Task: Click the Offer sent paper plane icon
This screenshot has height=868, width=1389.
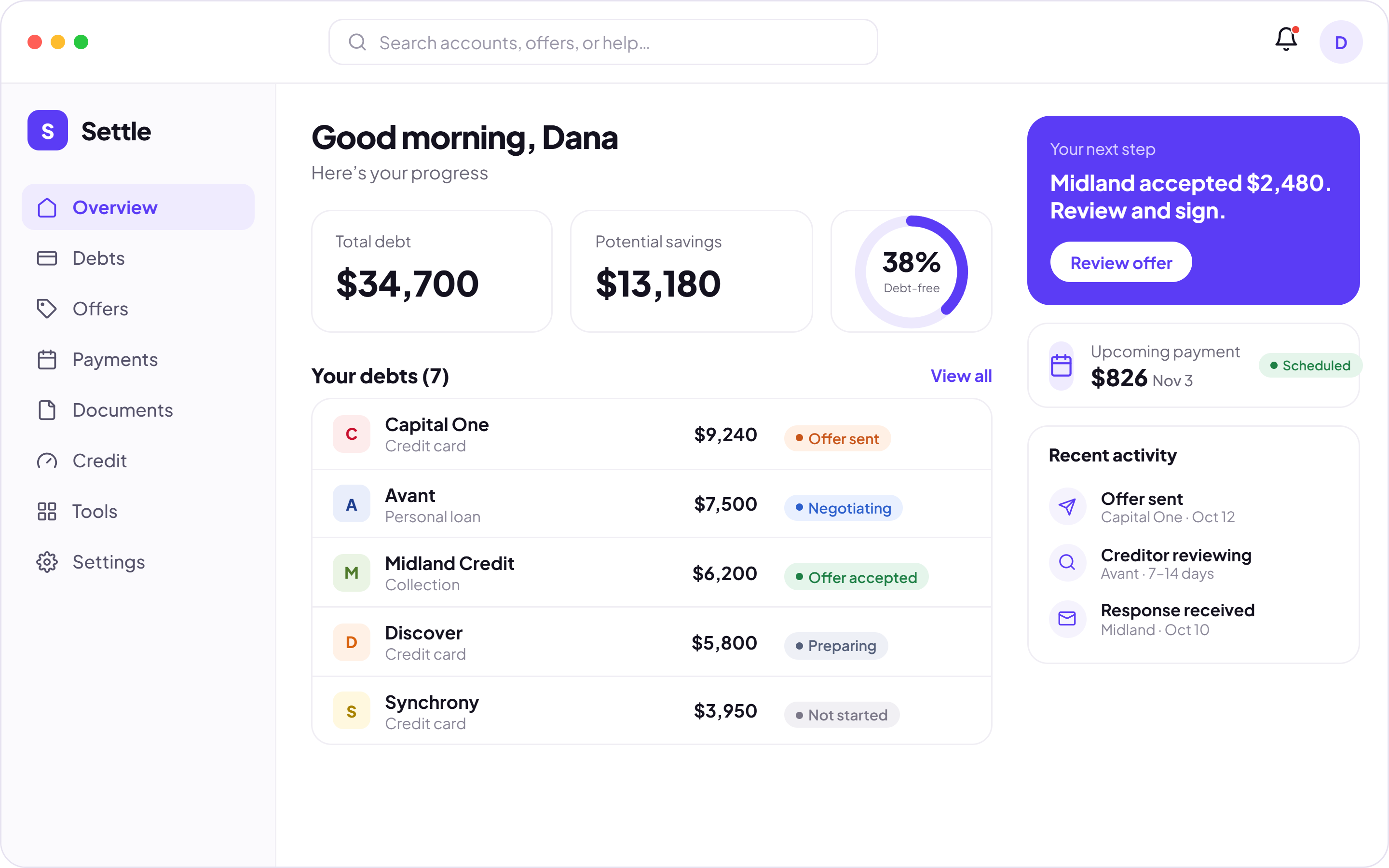Action: pos(1067,506)
